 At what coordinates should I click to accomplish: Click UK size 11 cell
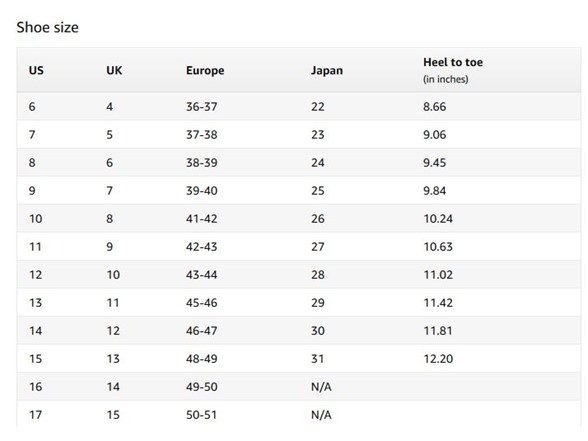[113, 303]
